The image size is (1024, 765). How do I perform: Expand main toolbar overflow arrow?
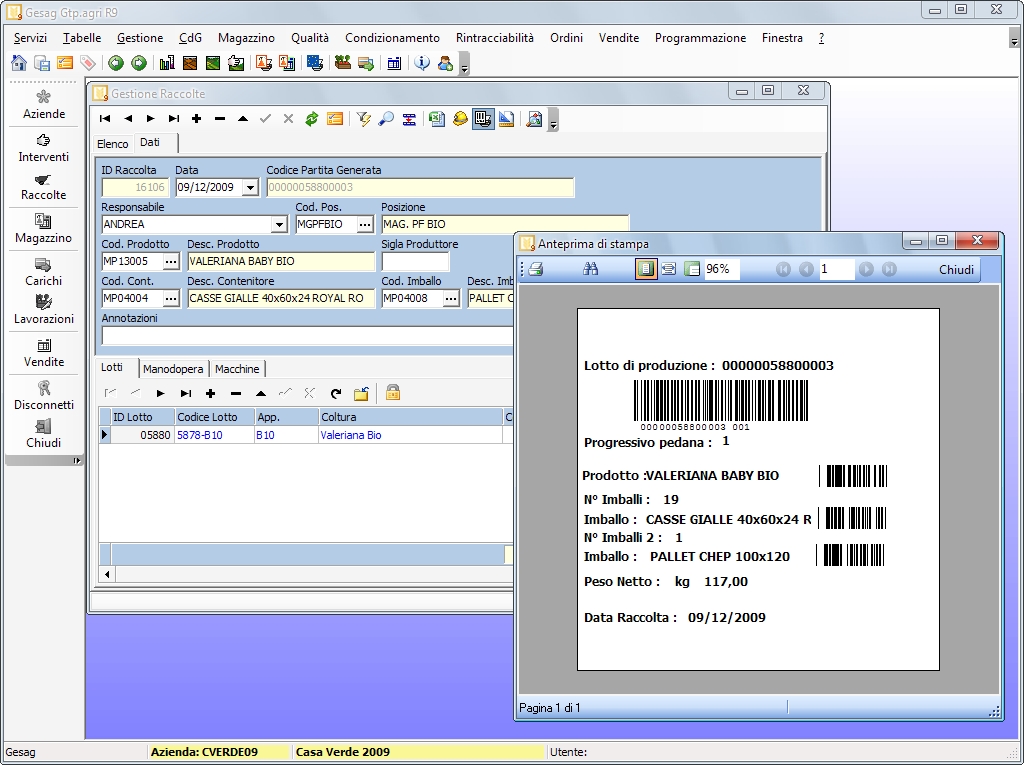coord(465,65)
